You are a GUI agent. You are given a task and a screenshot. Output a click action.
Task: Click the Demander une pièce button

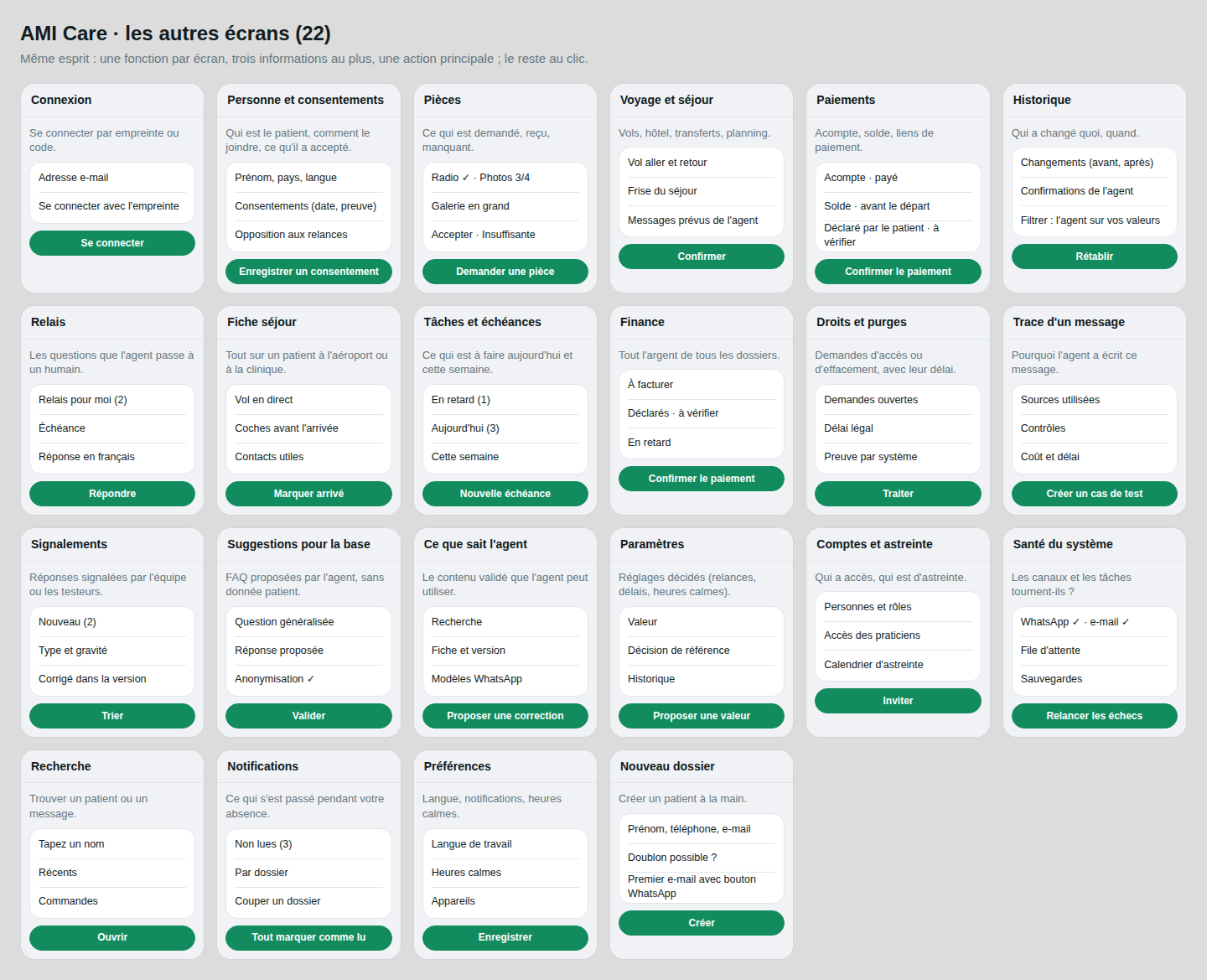(505, 272)
